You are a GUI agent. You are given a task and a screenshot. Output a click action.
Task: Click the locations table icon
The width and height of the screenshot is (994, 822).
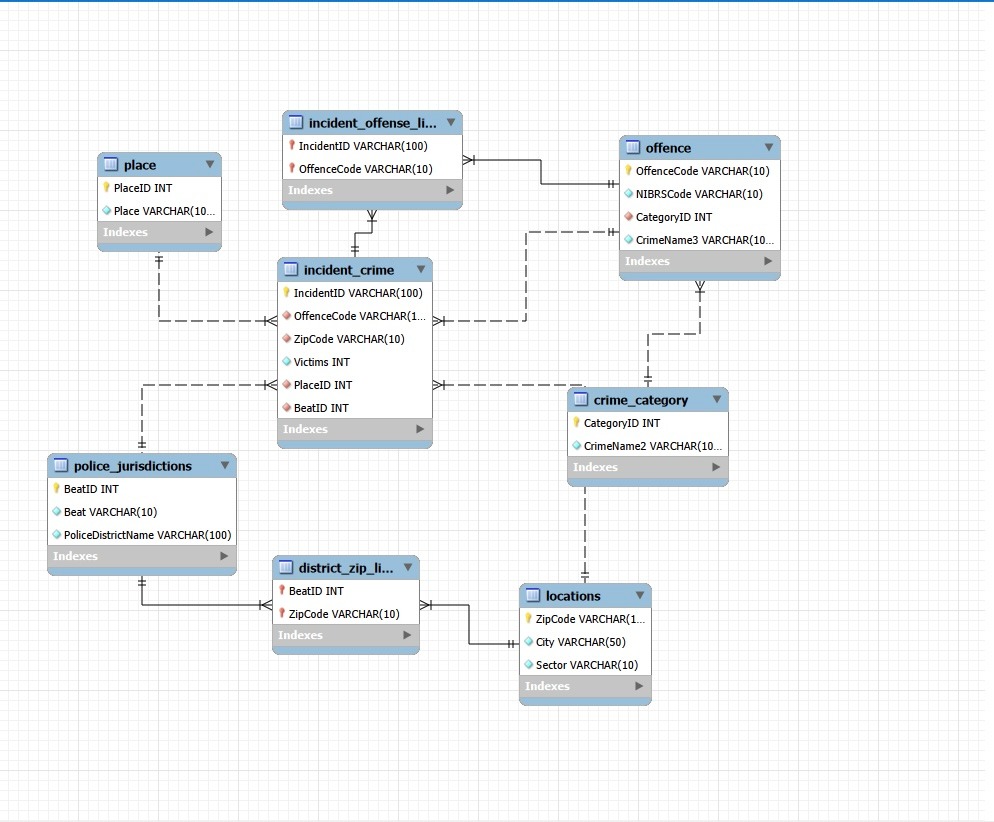pyautogui.click(x=532, y=595)
